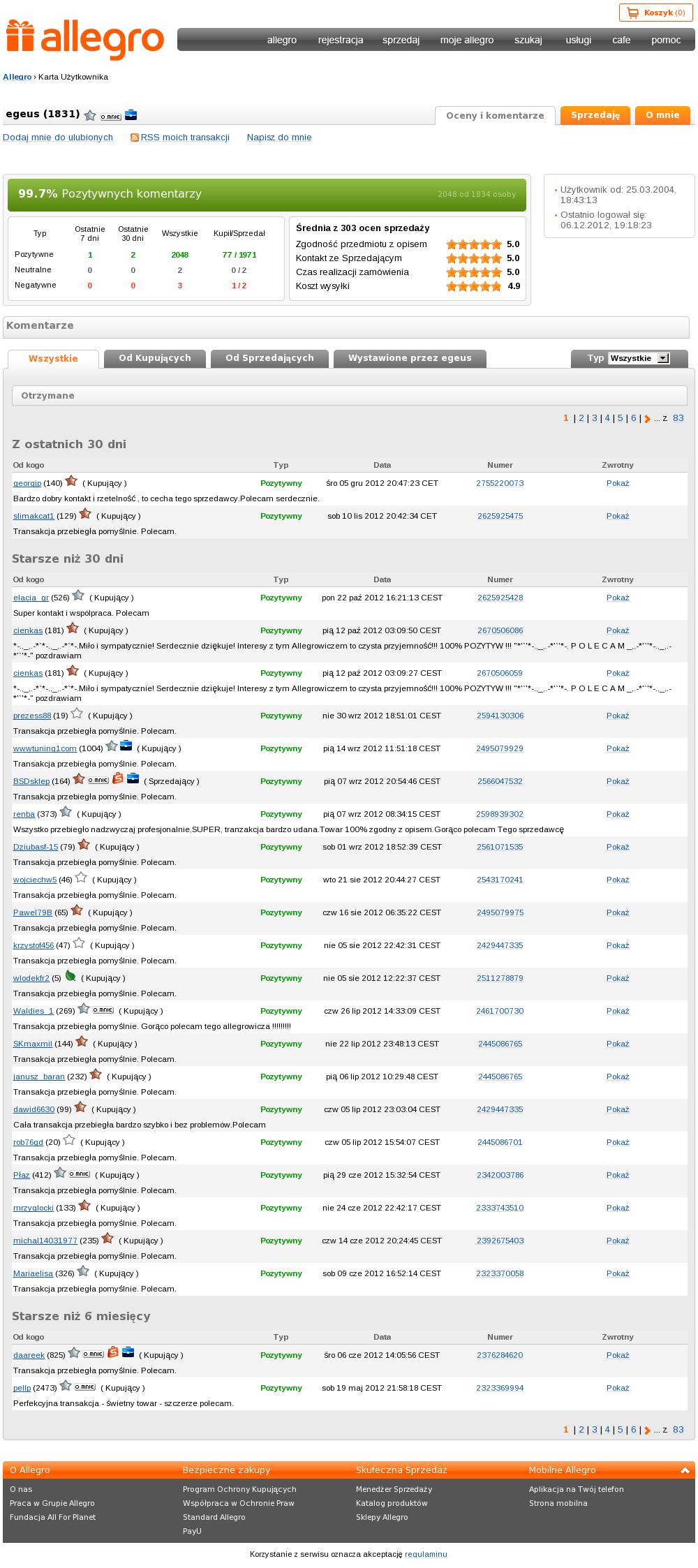Open 'cafe' in the top menu
The width and height of the screenshot is (698, 1568).
point(621,40)
